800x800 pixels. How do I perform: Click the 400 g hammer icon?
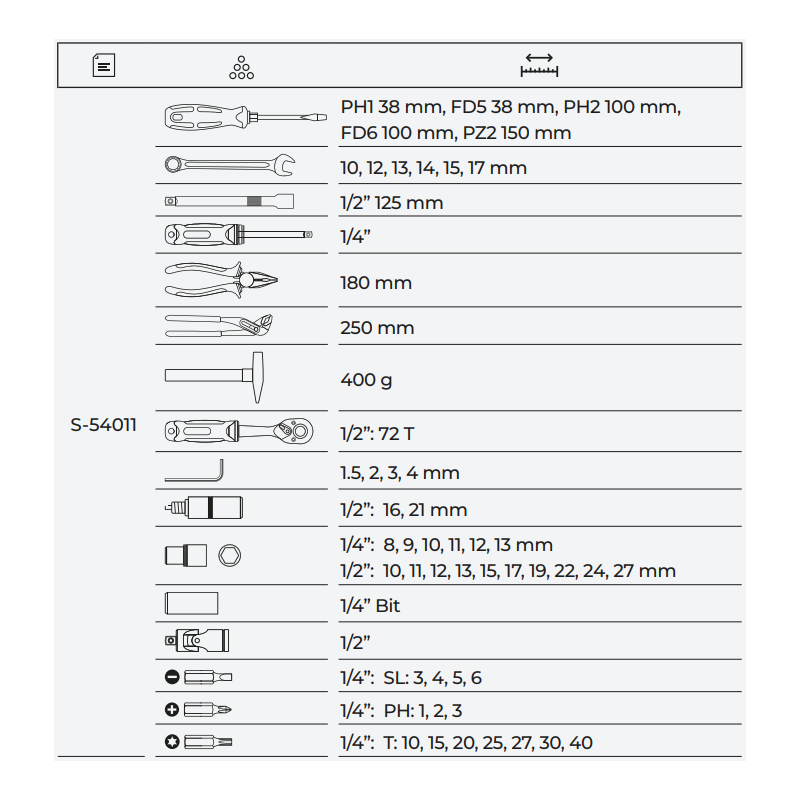[214, 379]
